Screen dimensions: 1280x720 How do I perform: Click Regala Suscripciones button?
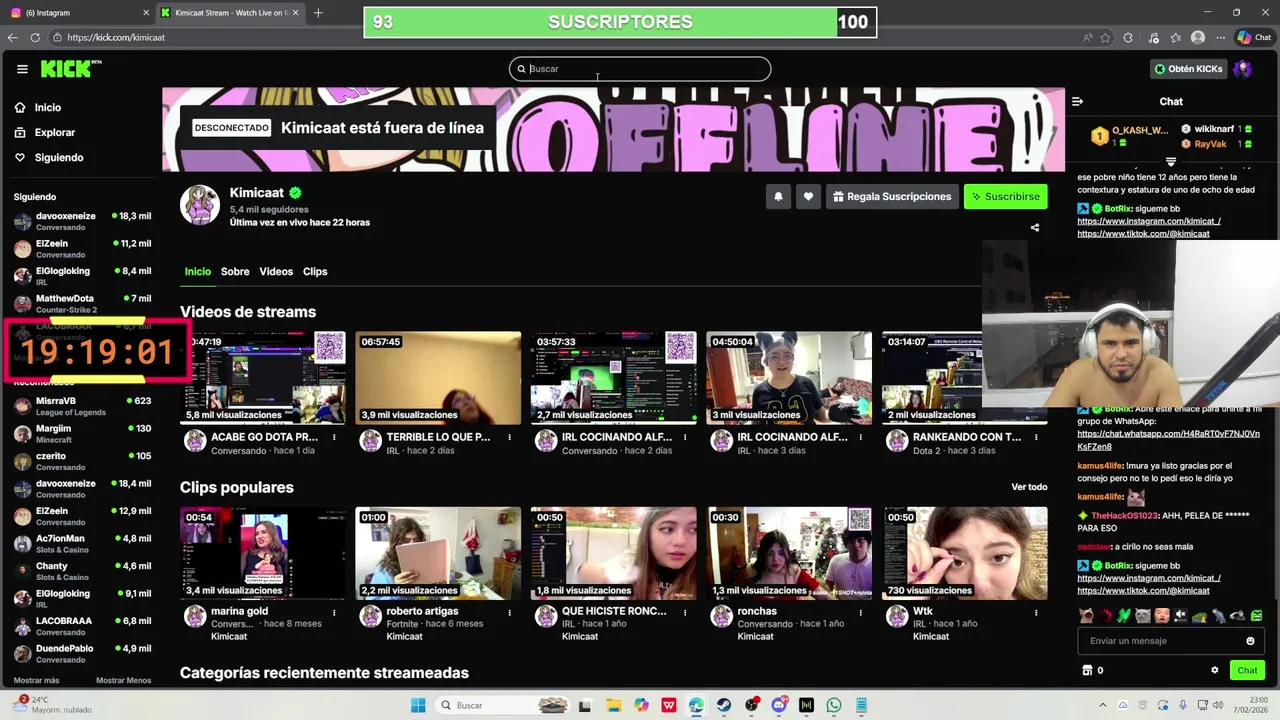[x=892, y=196]
